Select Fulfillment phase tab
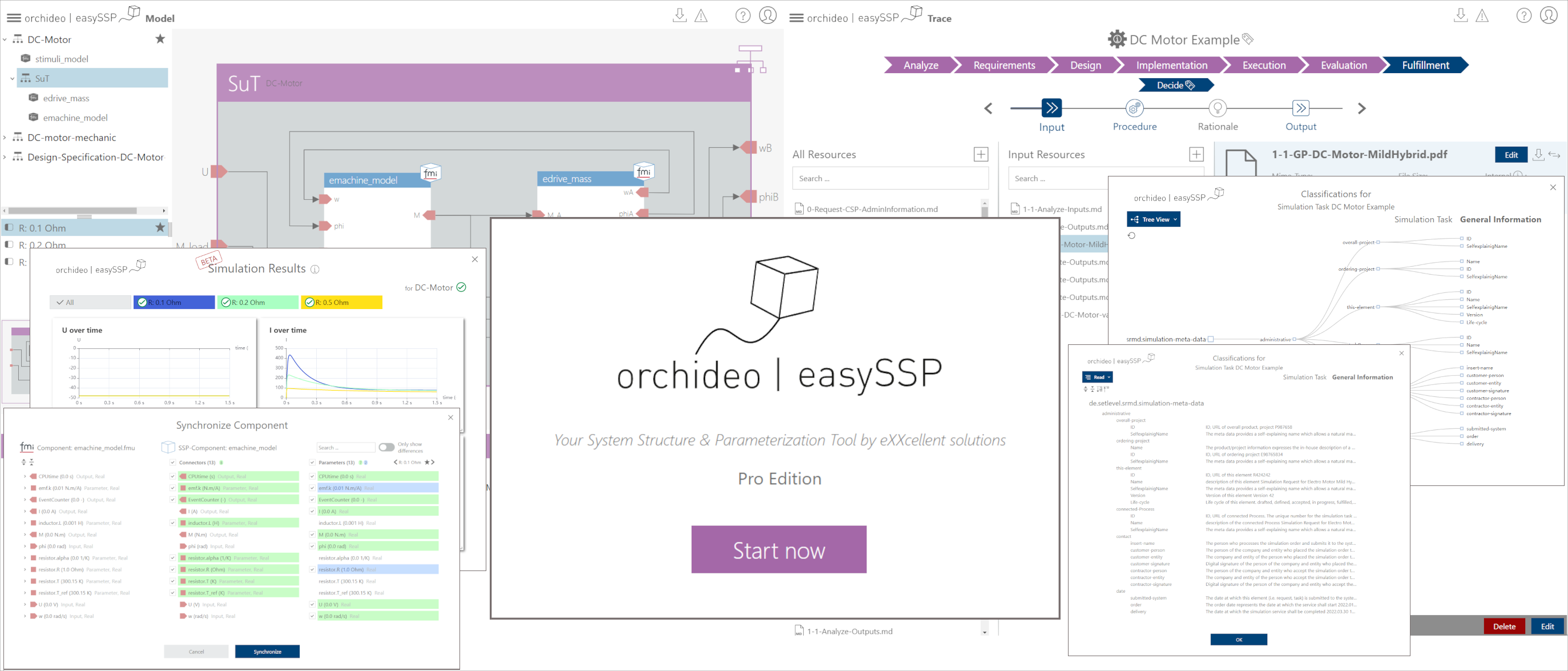1568x671 pixels. pyautogui.click(x=1425, y=65)
